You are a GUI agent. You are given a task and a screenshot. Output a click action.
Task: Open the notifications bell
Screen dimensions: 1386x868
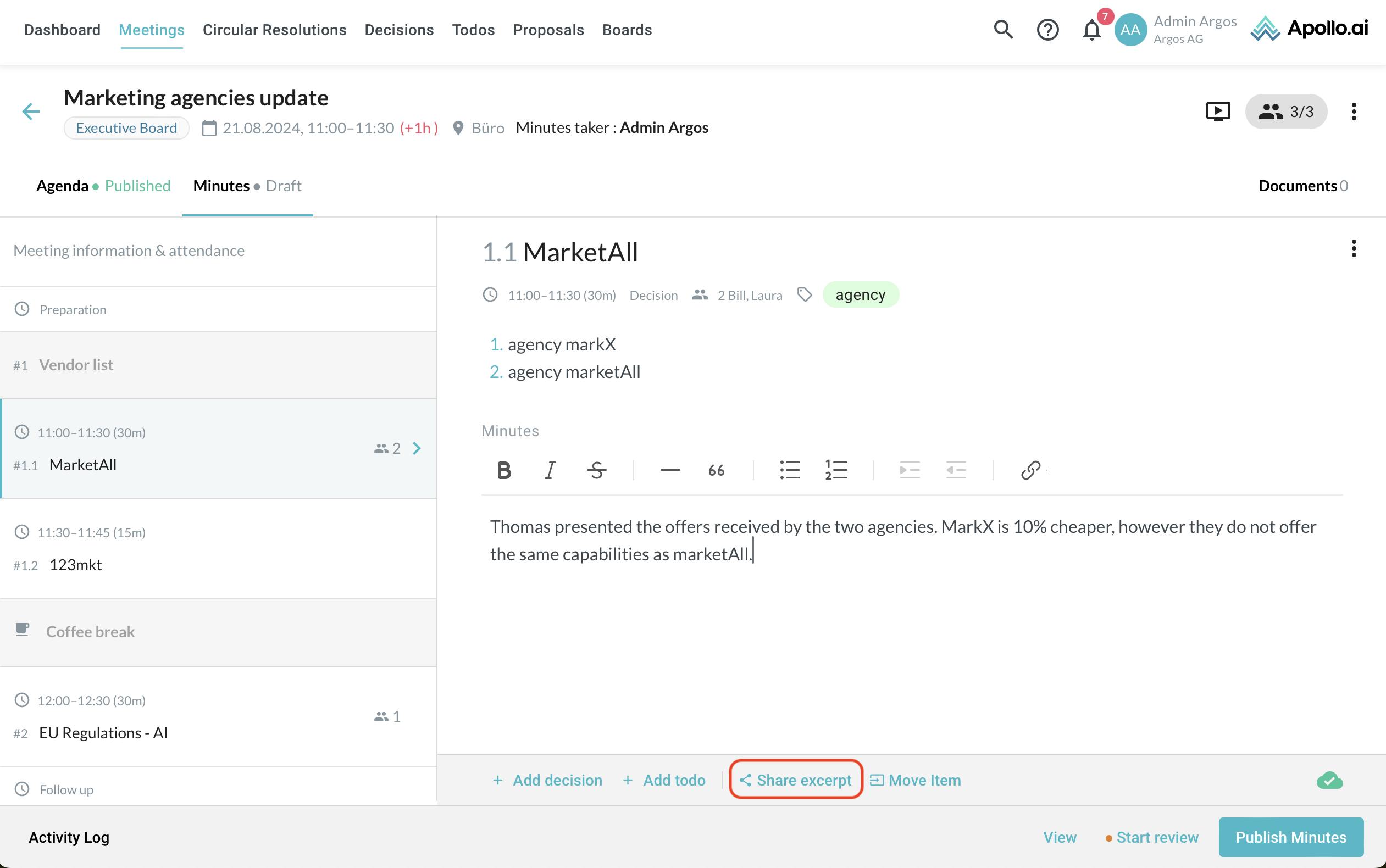click(x=1091, y=30)
